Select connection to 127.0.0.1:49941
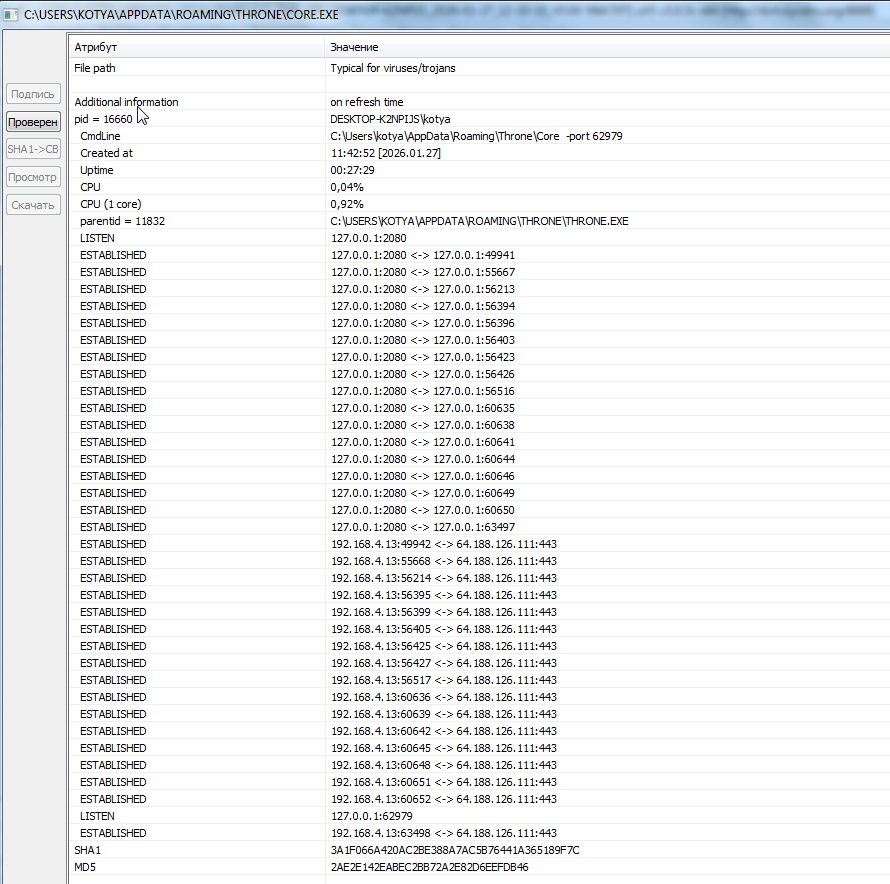The height and width of the screenshot is (884, 890). (423, 255)
